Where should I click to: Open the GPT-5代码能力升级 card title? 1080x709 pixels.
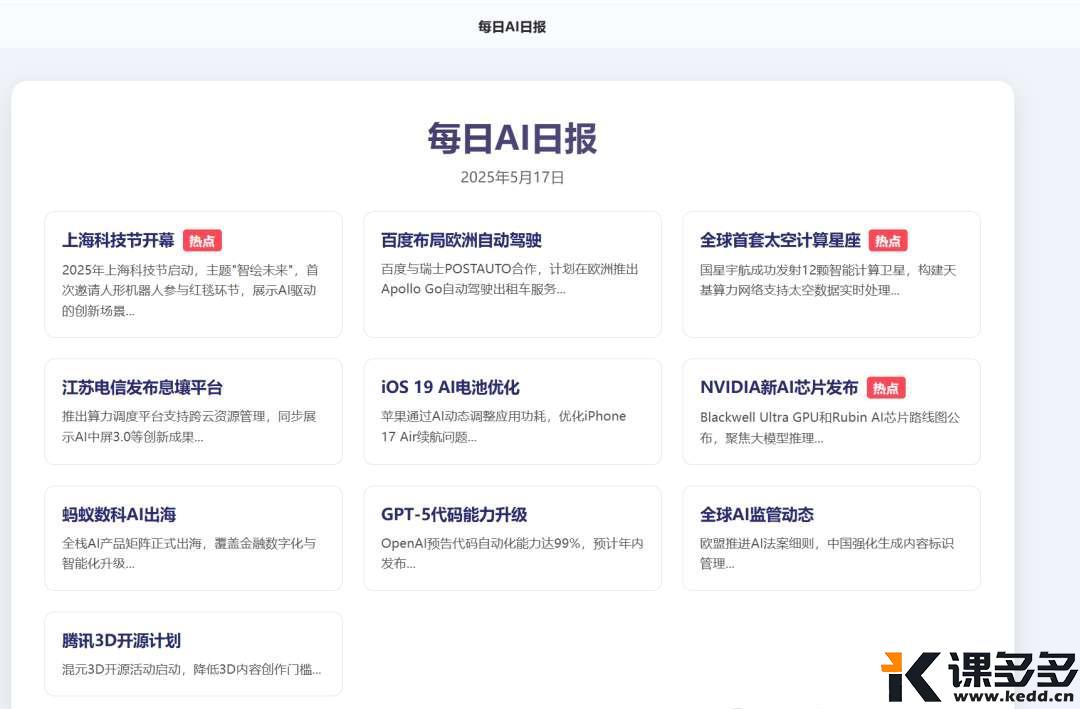[x=454, y=514]
